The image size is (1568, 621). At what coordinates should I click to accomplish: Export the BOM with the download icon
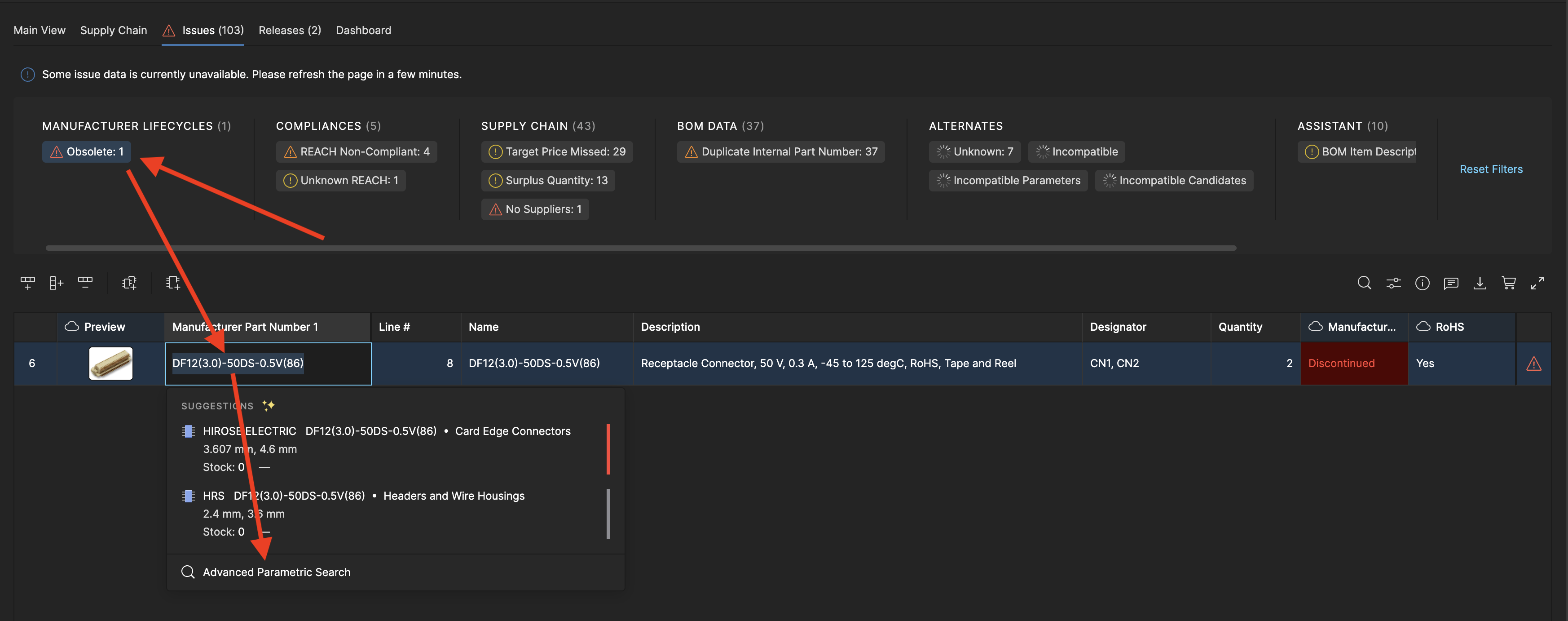coord(1480,283)
